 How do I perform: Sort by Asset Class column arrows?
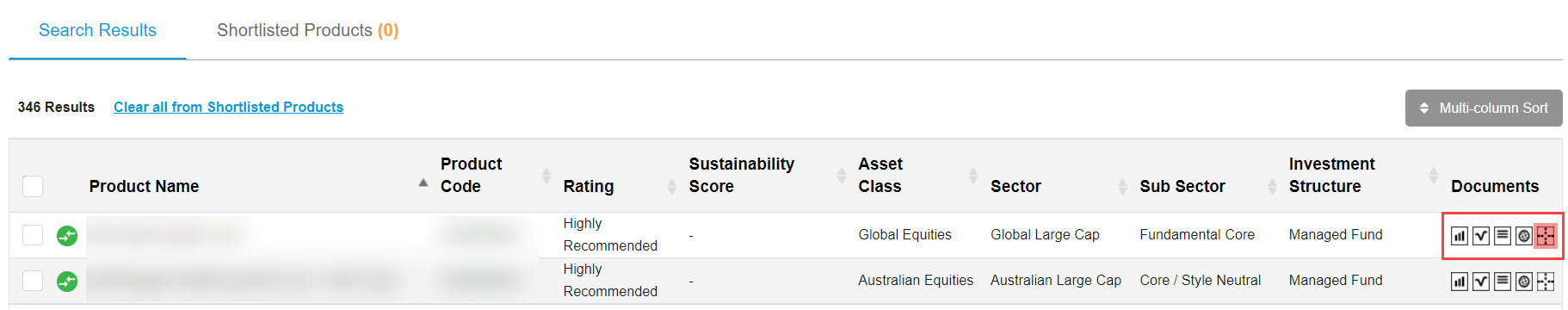[x=972, y=175]
